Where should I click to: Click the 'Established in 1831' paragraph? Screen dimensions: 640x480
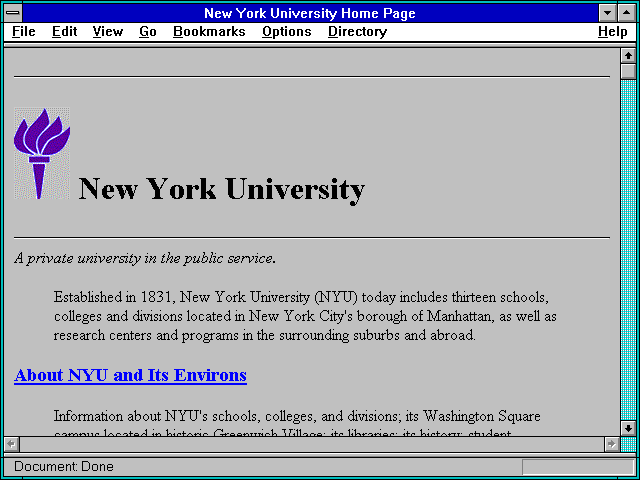[305, 316]
